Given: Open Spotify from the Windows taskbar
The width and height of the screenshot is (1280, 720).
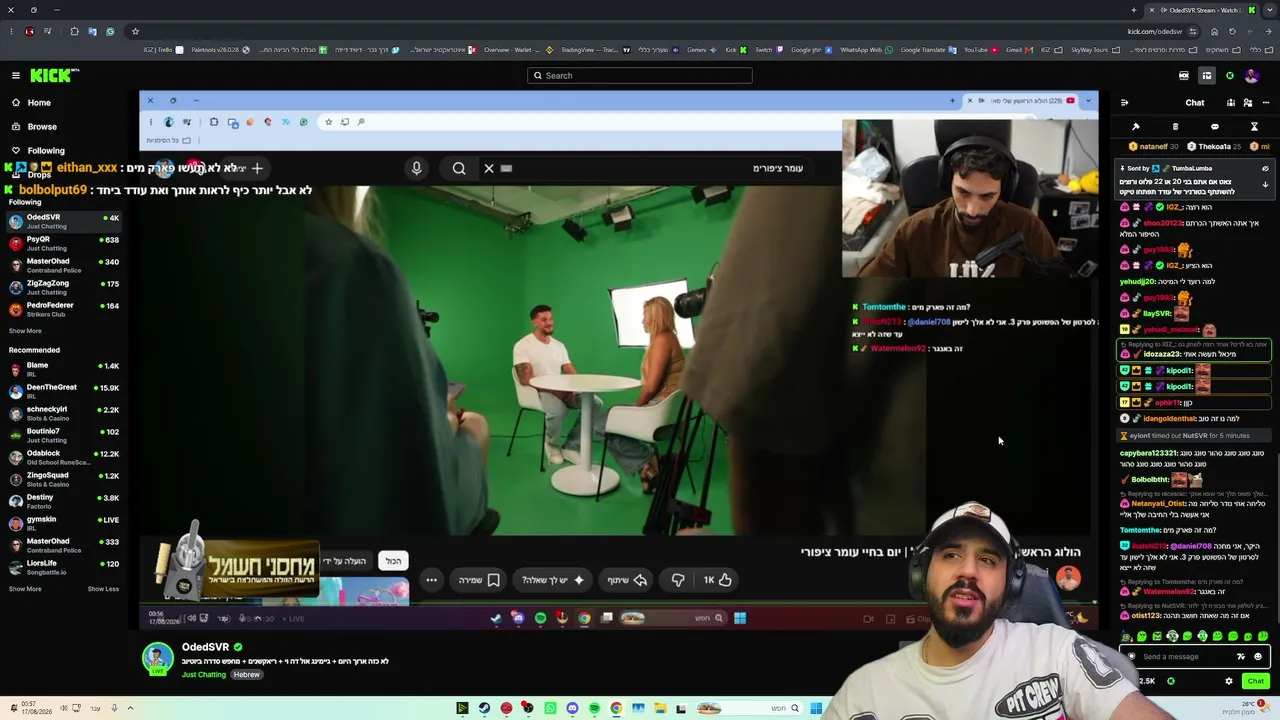Looking at the screenshot, I should (x=594, y=709).
